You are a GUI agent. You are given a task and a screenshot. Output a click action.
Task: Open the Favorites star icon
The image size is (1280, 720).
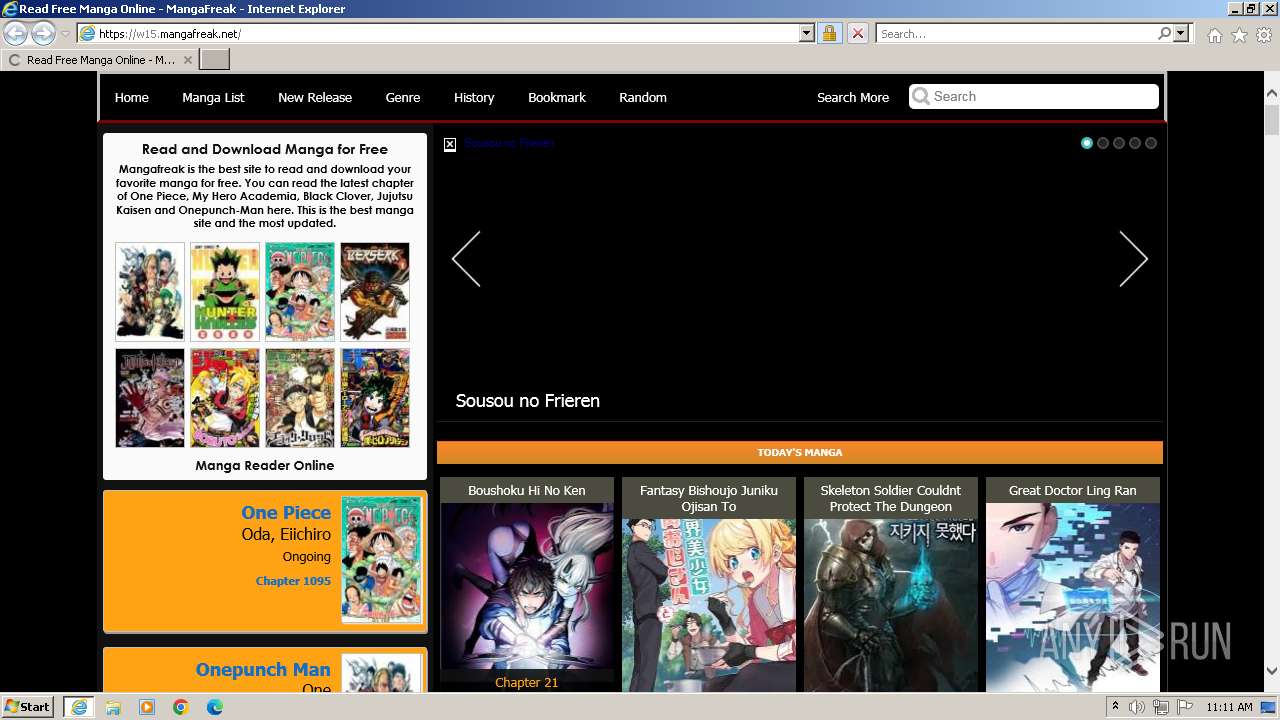(1239, 35)
